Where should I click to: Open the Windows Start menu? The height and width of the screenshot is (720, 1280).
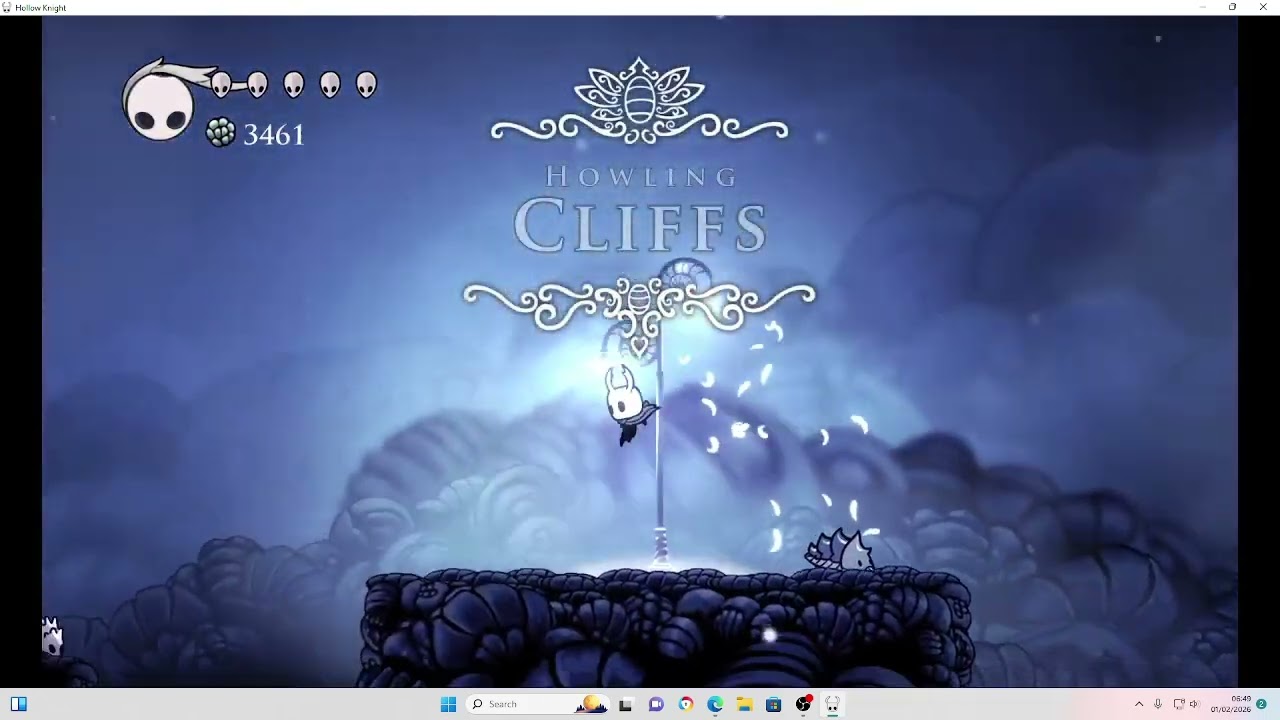(448, 704)
